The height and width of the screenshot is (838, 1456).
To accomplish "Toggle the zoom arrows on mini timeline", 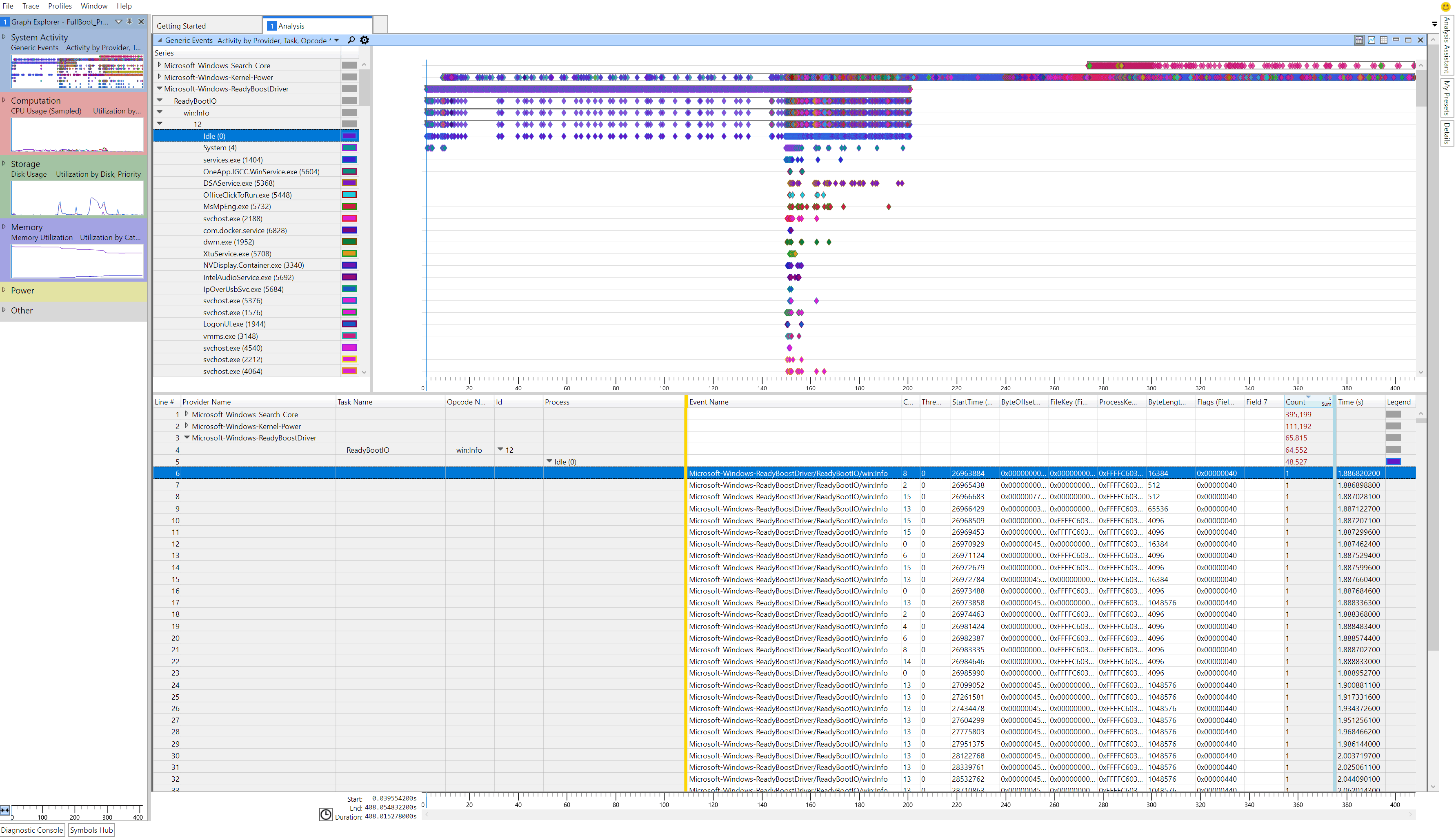I will pos(5,810).
